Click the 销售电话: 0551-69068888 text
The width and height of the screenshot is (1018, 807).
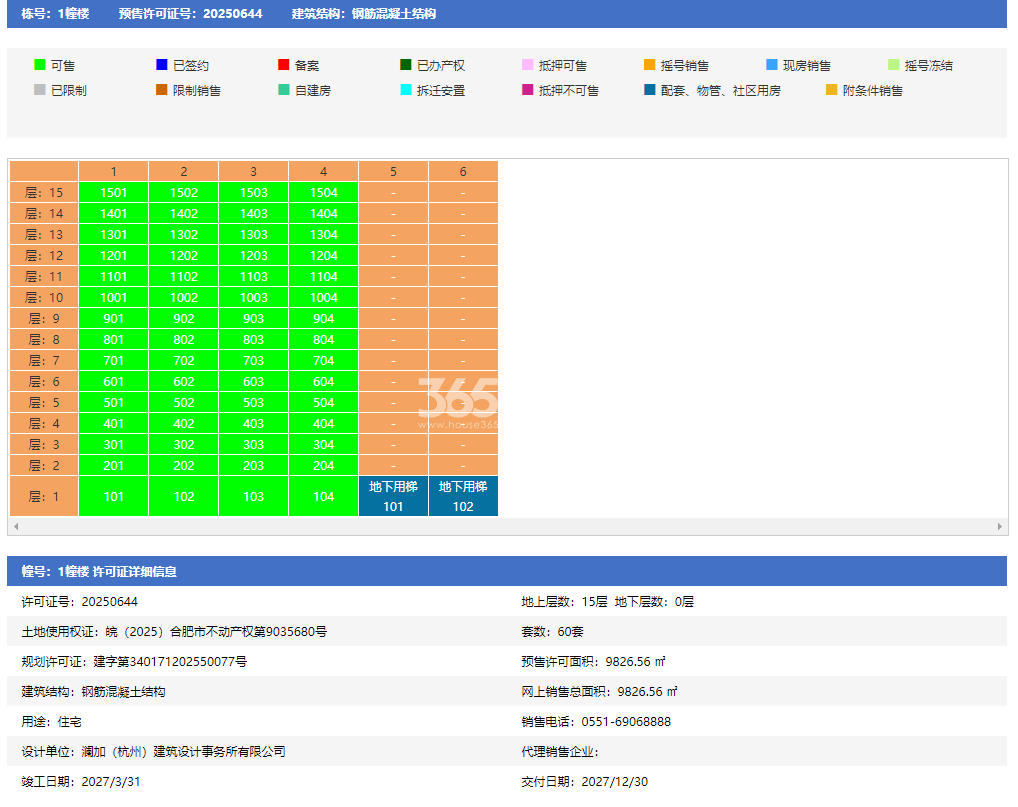pyautogui.click(x=596, y=721)
